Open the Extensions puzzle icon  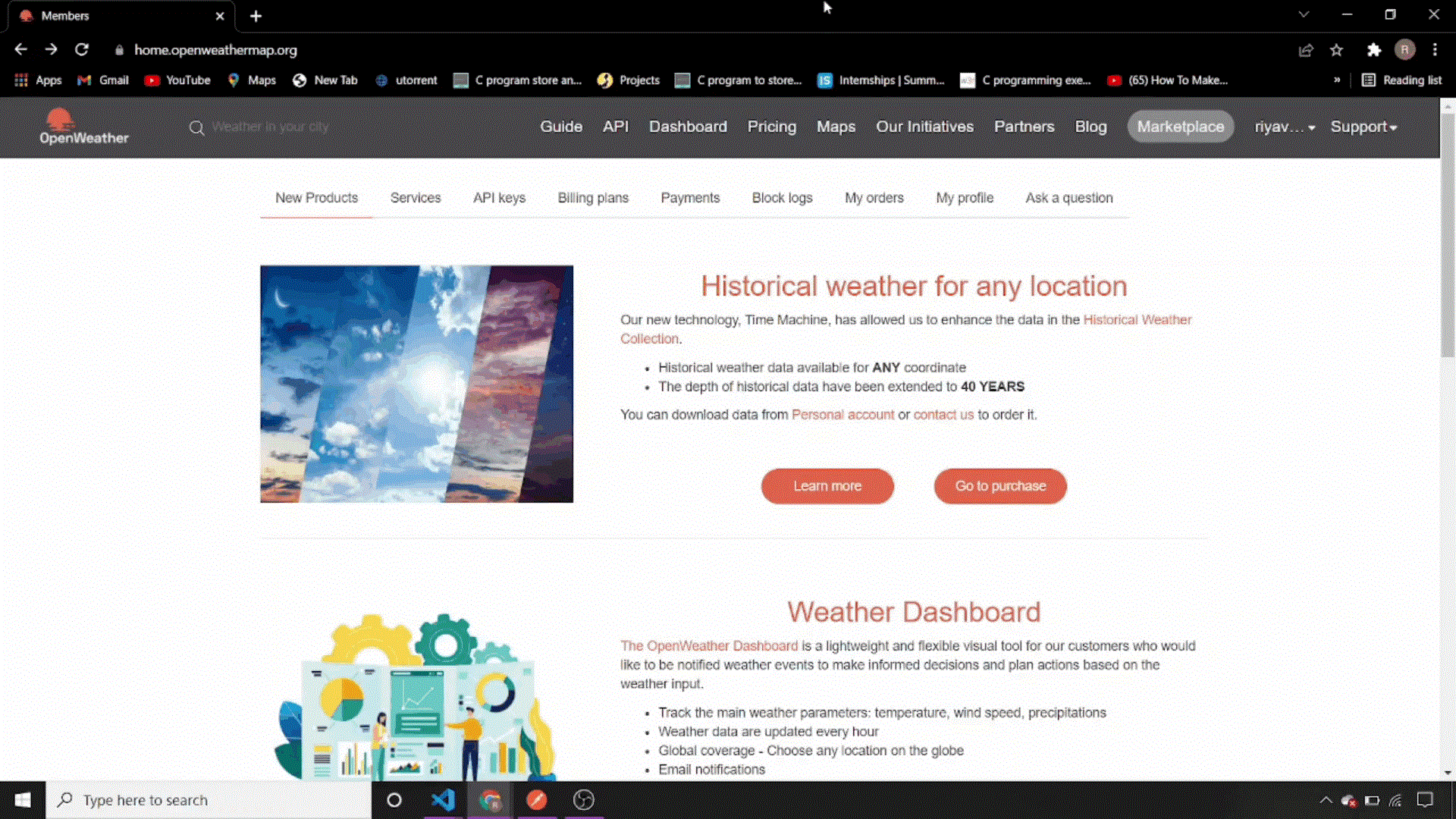pyautogui.click(x=1373, y=50)
